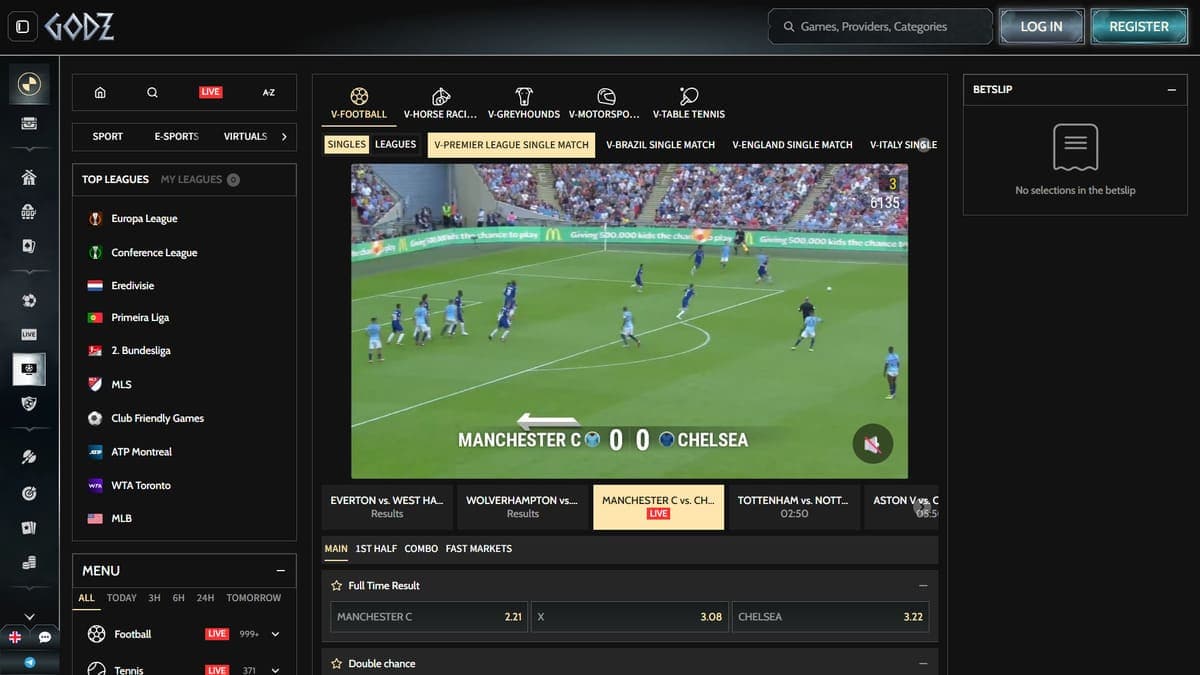
Task: Open the top yin-yang sidebar icon
Action: pos(29,84)
